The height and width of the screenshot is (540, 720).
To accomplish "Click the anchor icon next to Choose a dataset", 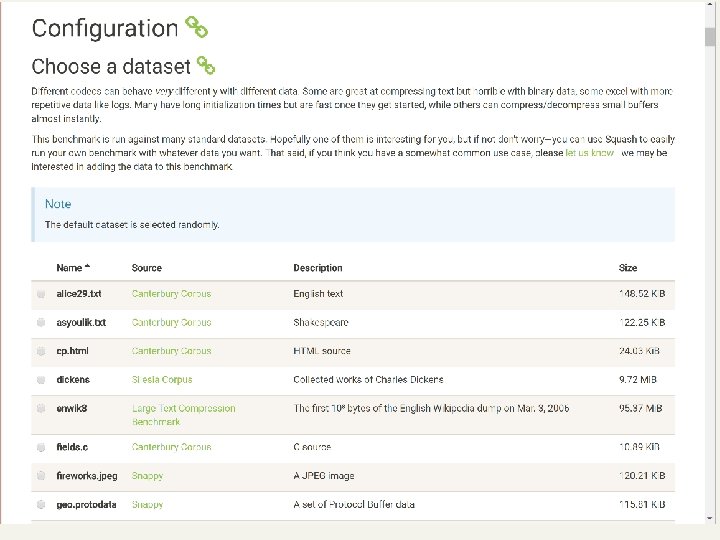I will coord(205,66).
